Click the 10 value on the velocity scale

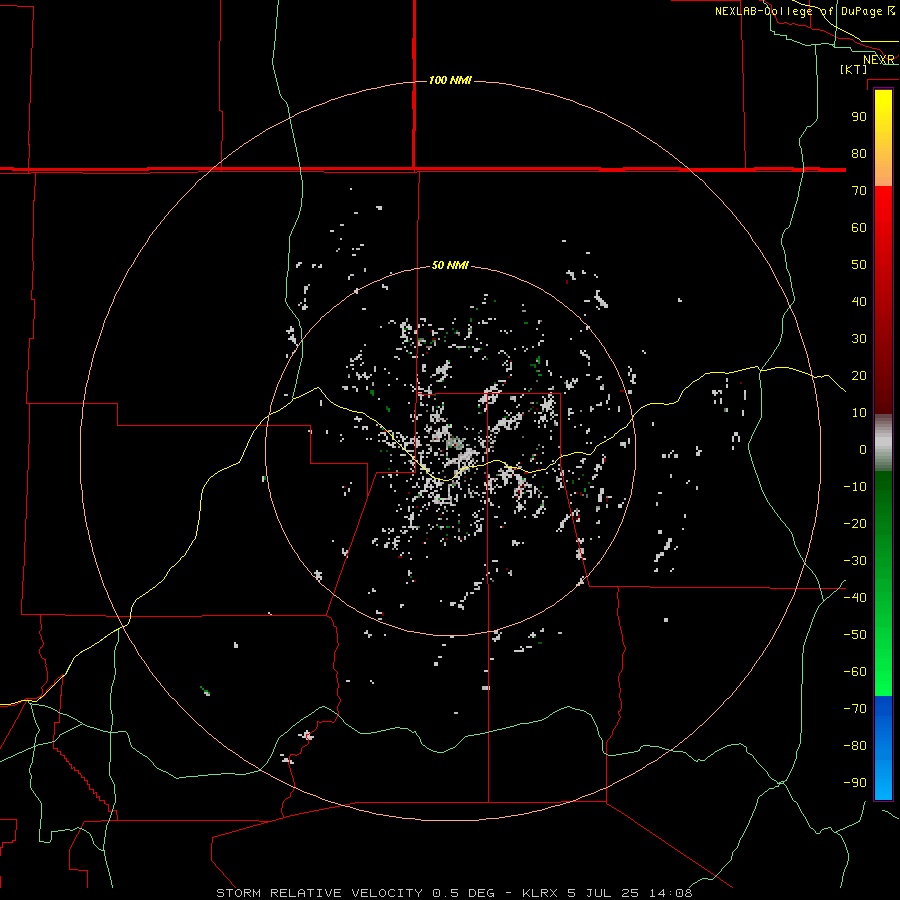coord(859,413)
